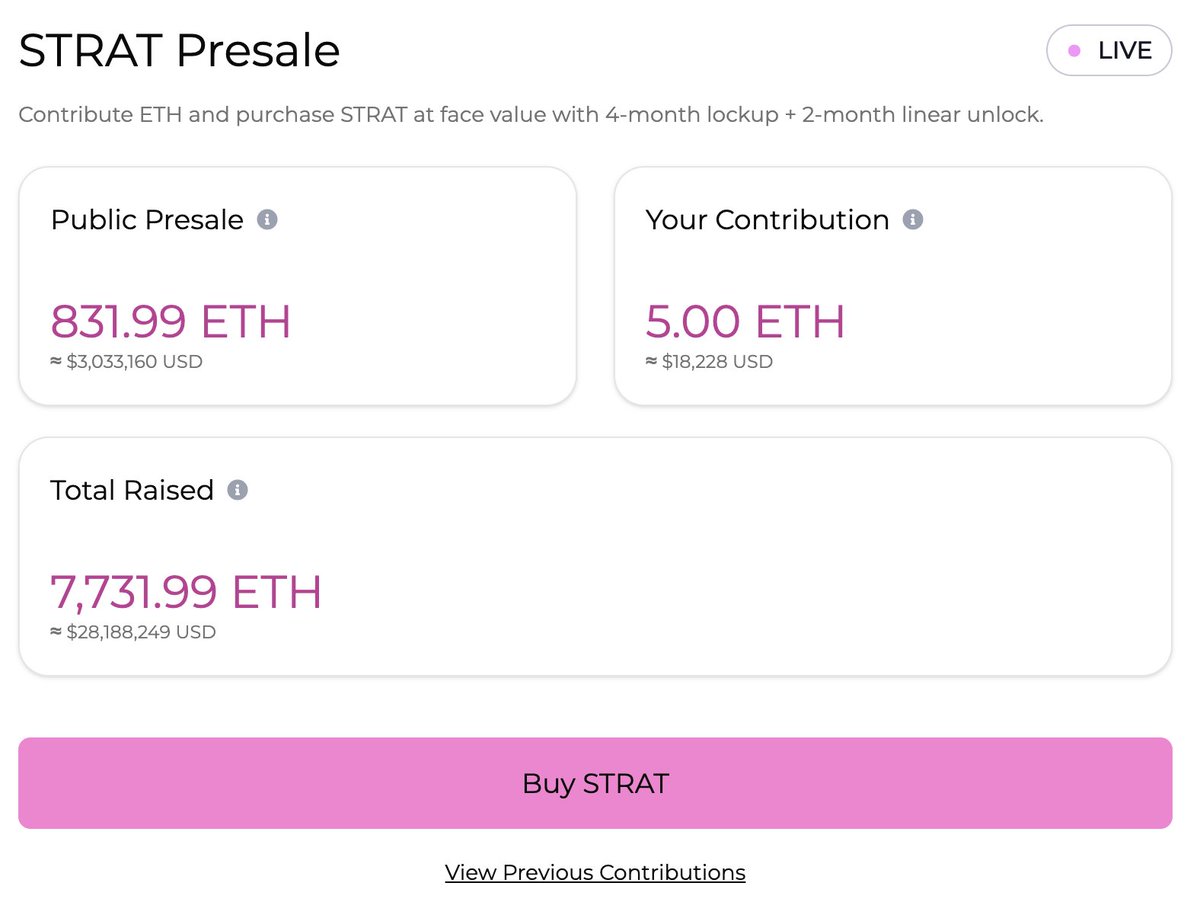Click the $18,228 USD estimate
The height and width of the screenshot is (902, 1200).
coord(709,362)
